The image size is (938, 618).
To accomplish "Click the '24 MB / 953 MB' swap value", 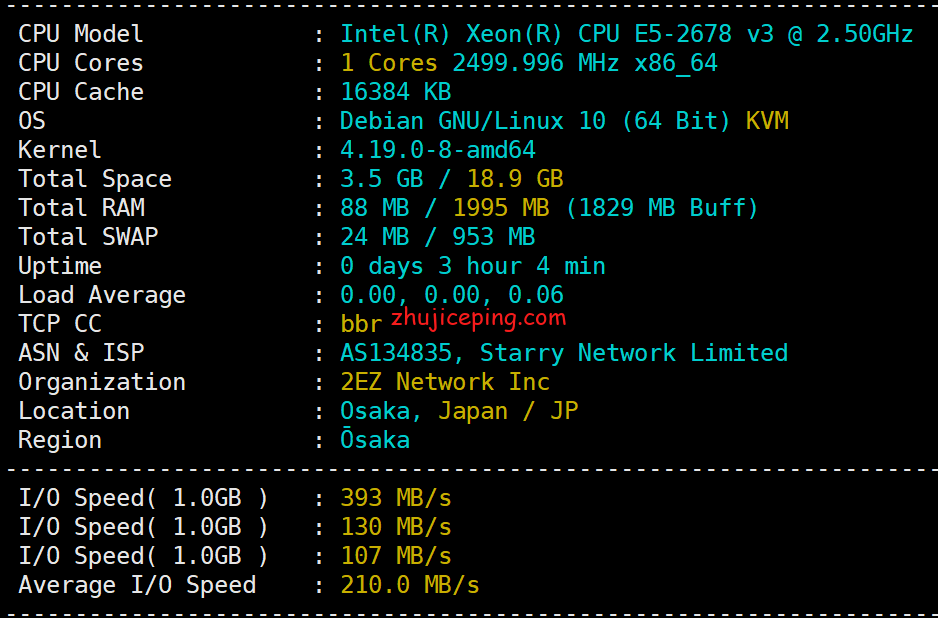I will point(437,237).
